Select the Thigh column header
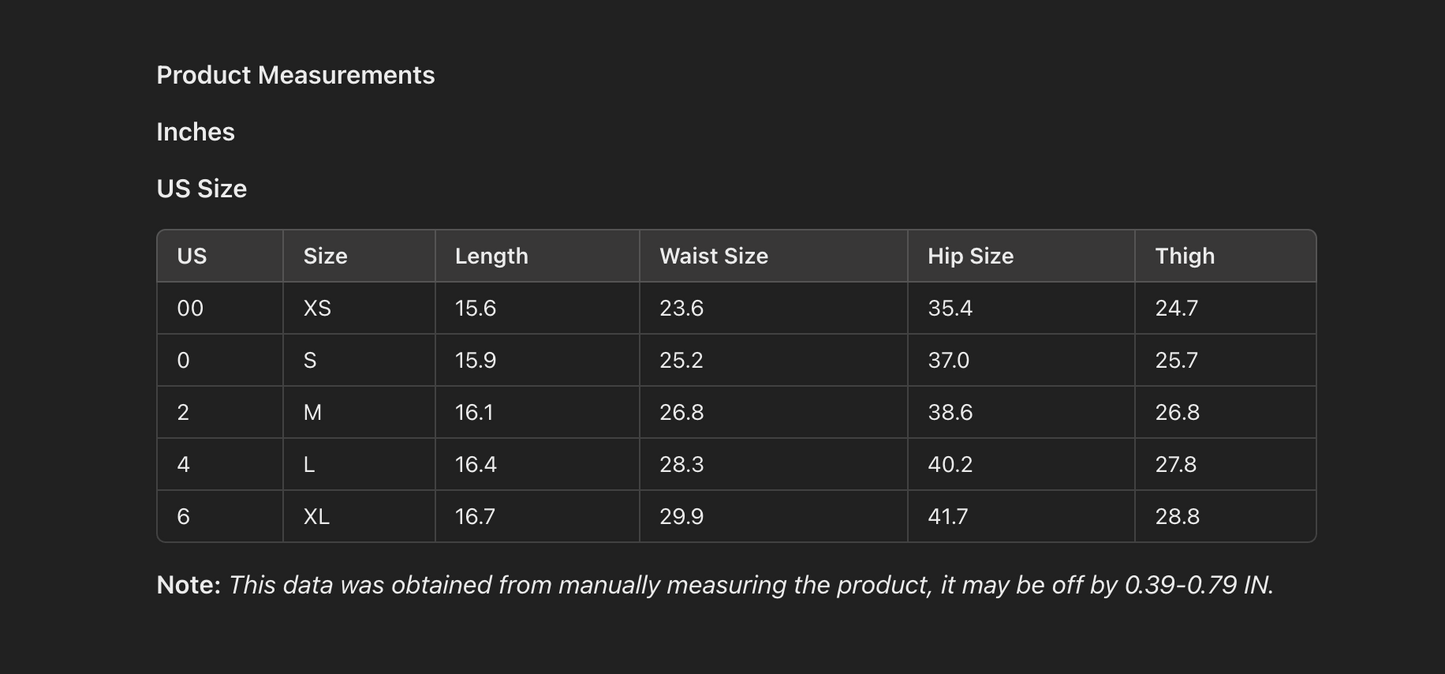Image resolution: width=1445 pixels, height=674 pixels. pyautogui.click(x=1184, y=256)
